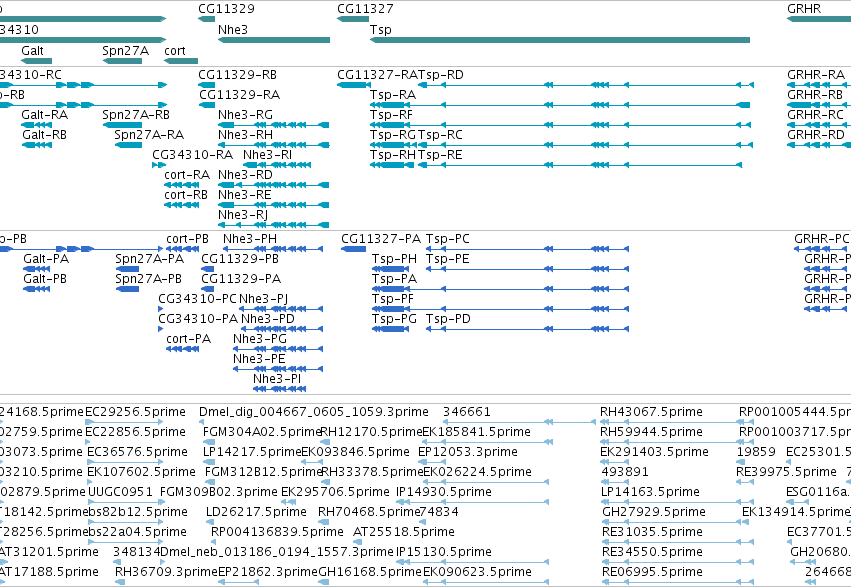Select protein cort-PB label
The width and height of the screenshot is (851, 587).
[188, 239]
